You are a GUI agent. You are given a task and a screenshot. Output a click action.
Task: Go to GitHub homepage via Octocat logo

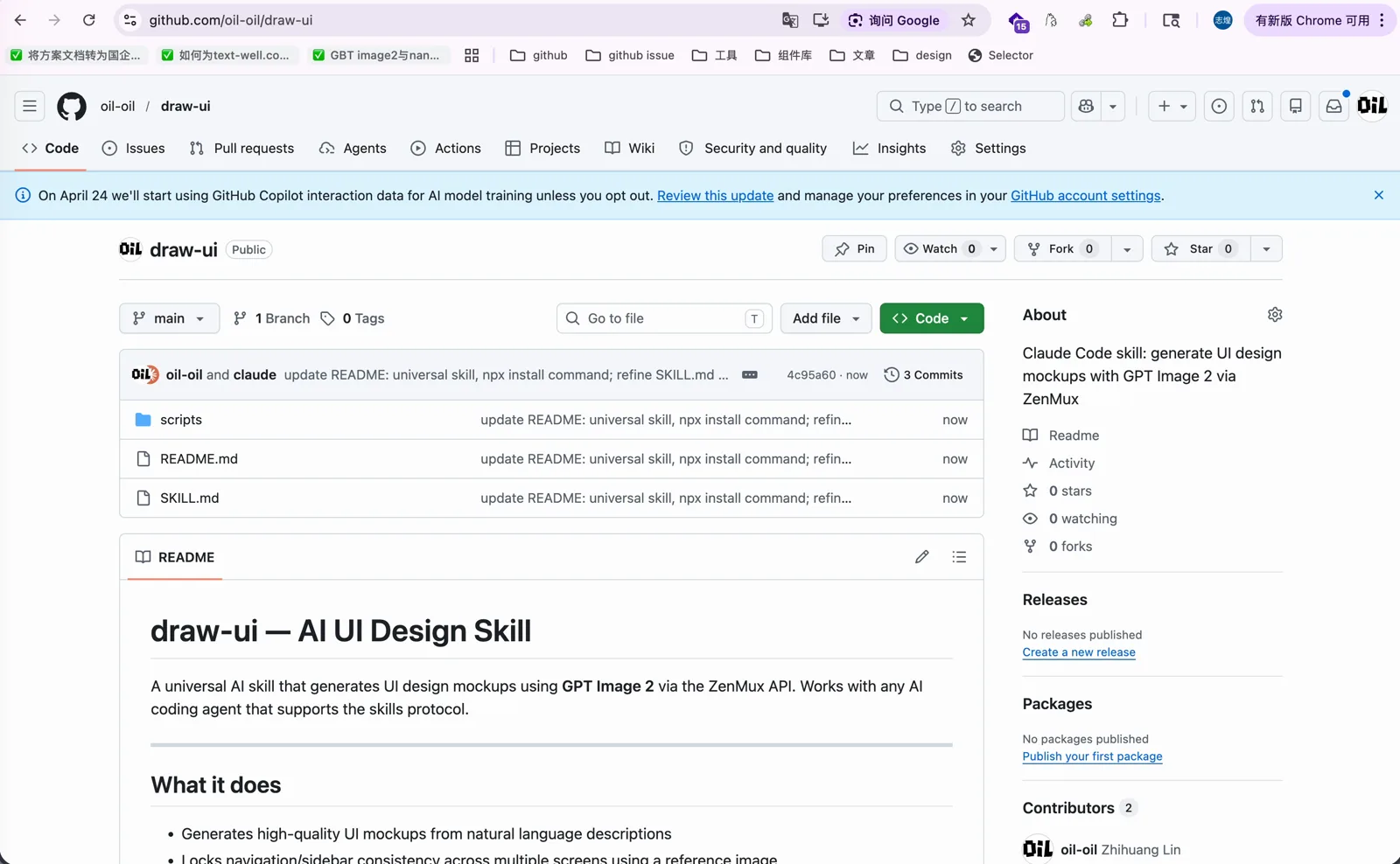[x=72, y=106]
